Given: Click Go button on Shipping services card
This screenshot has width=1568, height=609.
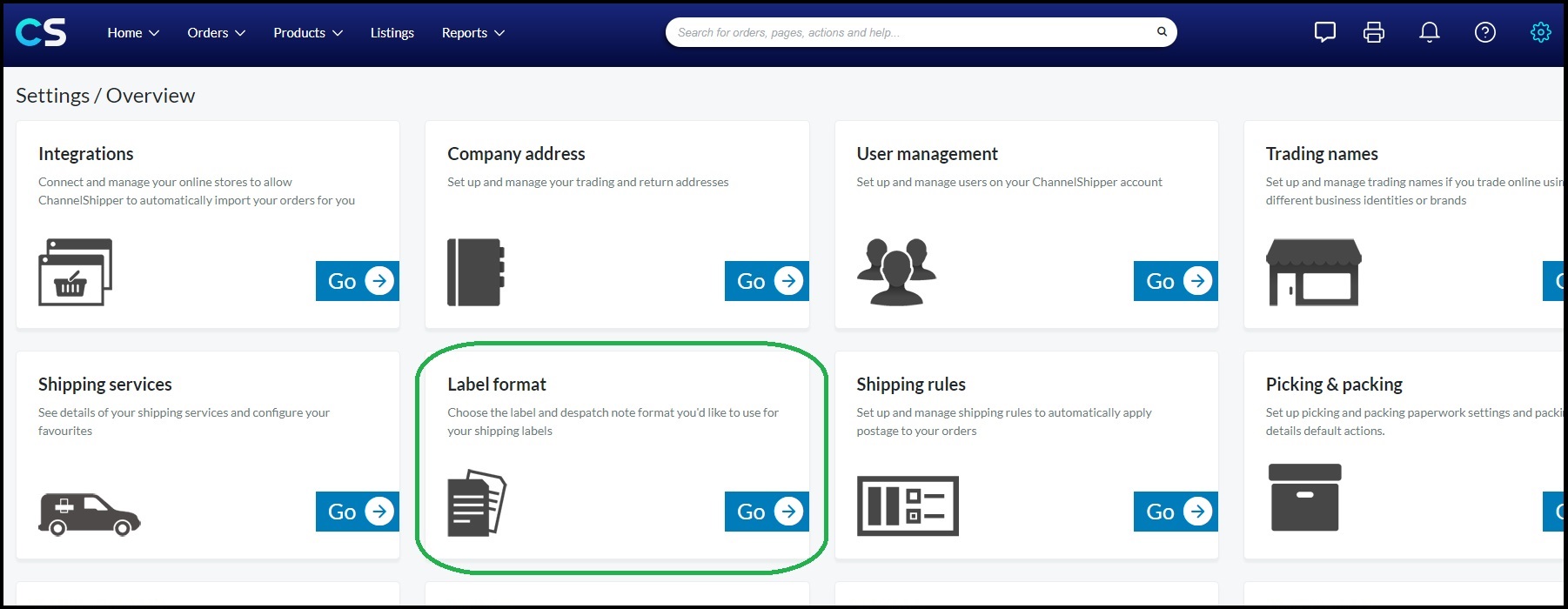Looking at the screenshot, I should [358, 512].
